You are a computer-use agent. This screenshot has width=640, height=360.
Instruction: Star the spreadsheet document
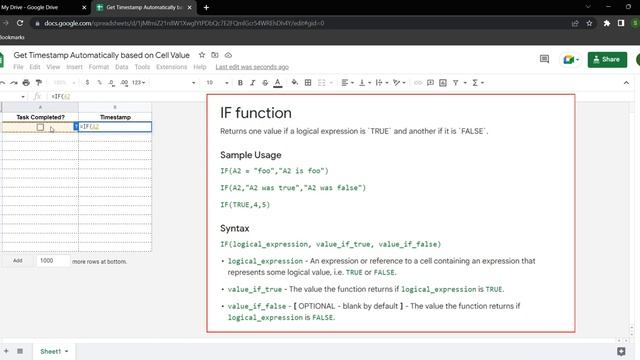coord(202,55)
